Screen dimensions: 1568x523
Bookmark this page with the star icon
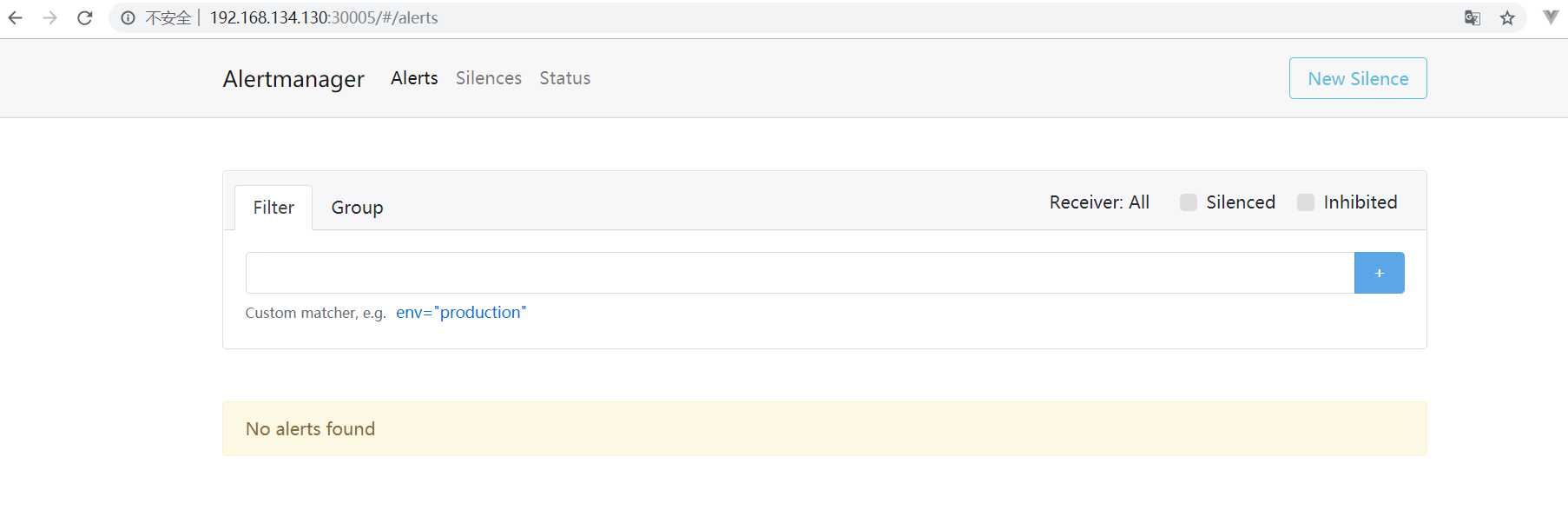click(1507, 17)
